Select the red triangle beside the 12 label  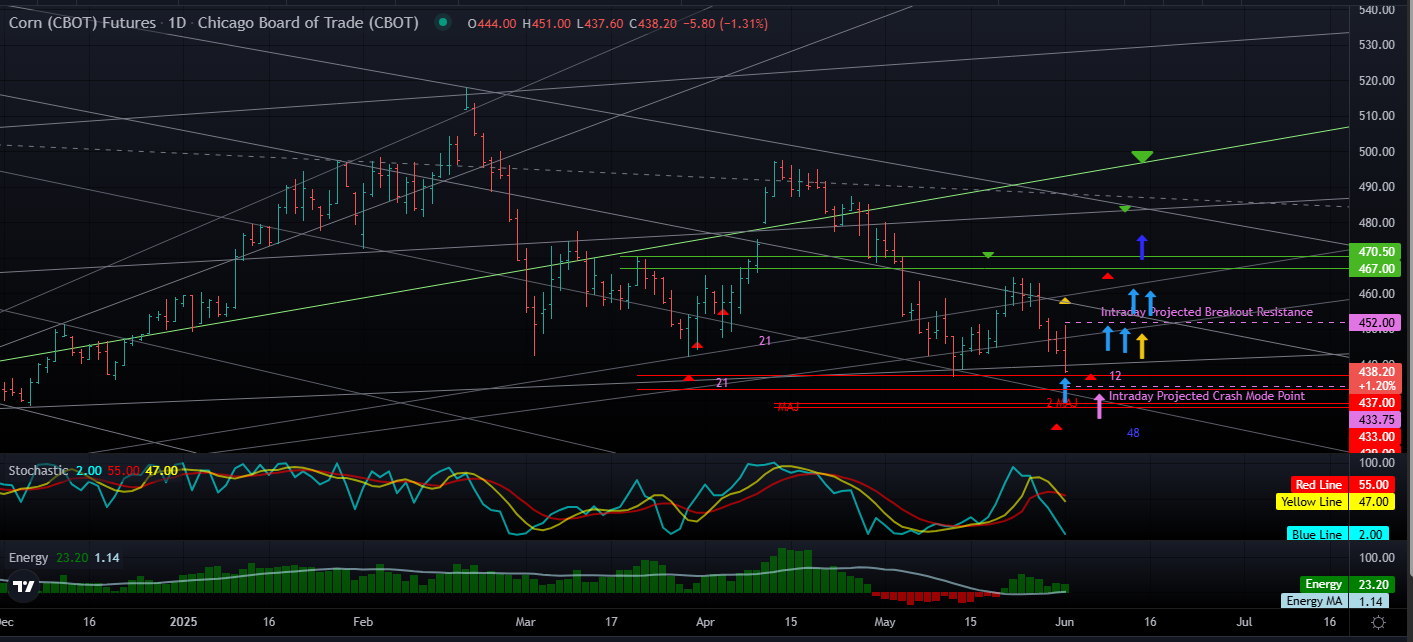tap(1090, 377)
